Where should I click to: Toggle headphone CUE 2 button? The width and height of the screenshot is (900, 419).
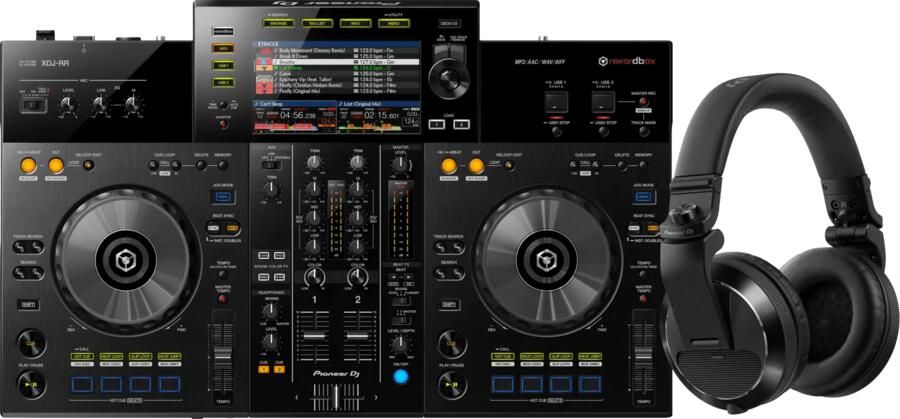(x=279, y=369)
